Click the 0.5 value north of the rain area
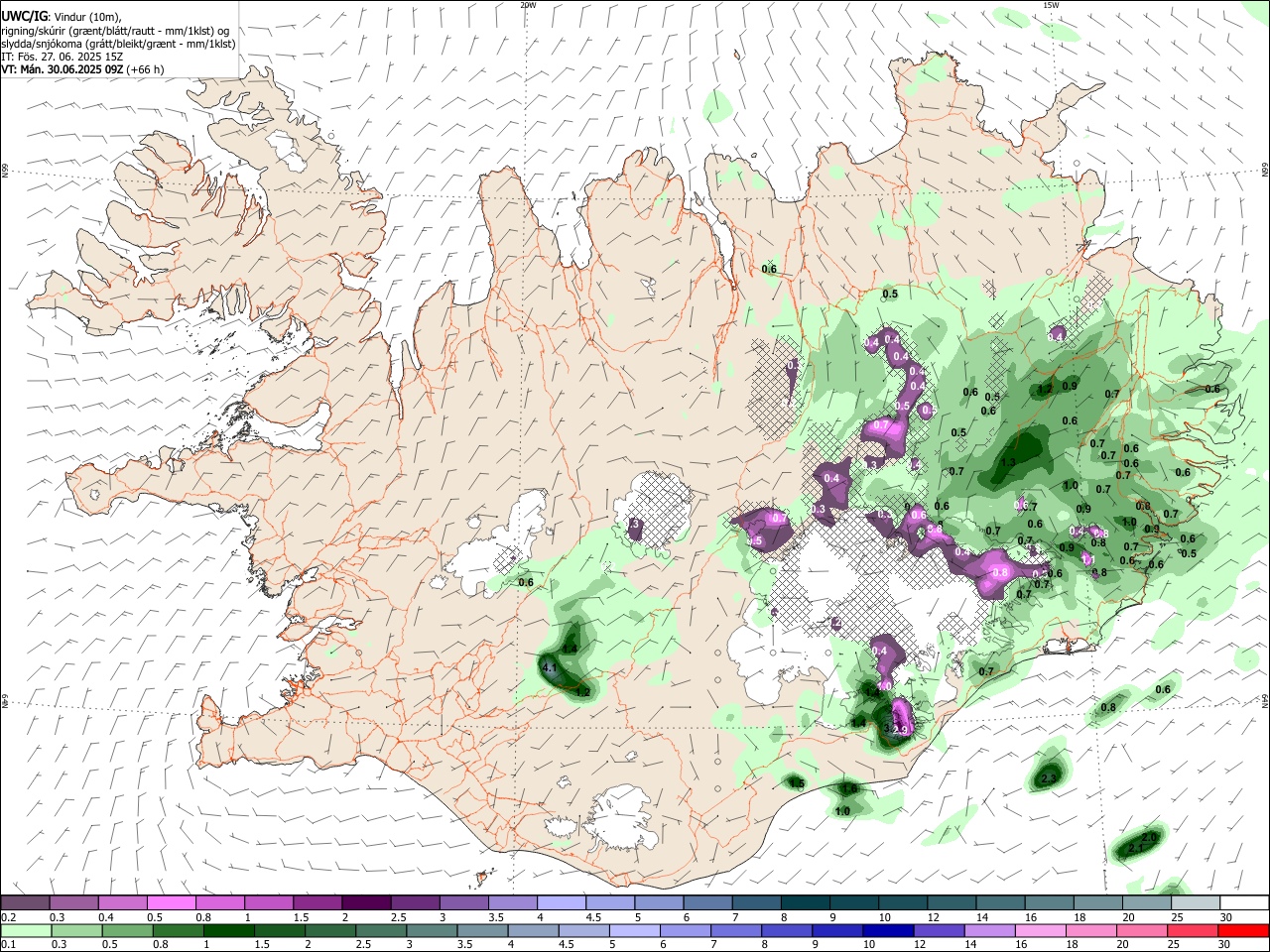 coord(890,294)
